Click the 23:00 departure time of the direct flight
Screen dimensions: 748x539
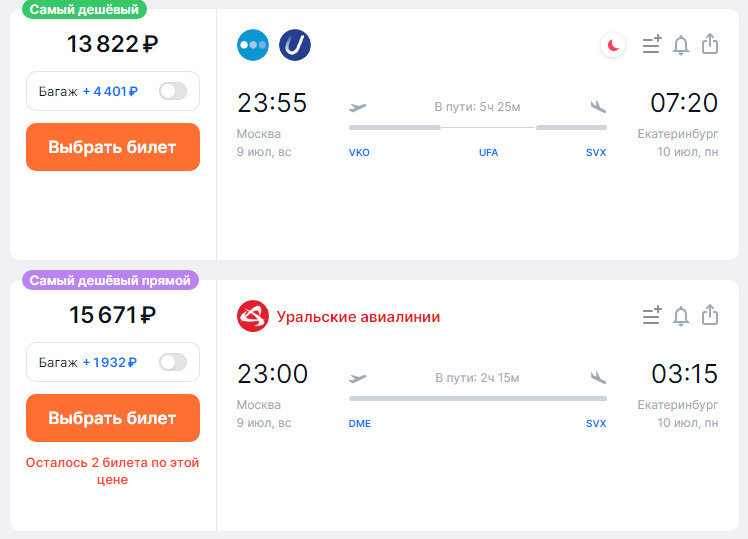(272, 374)
